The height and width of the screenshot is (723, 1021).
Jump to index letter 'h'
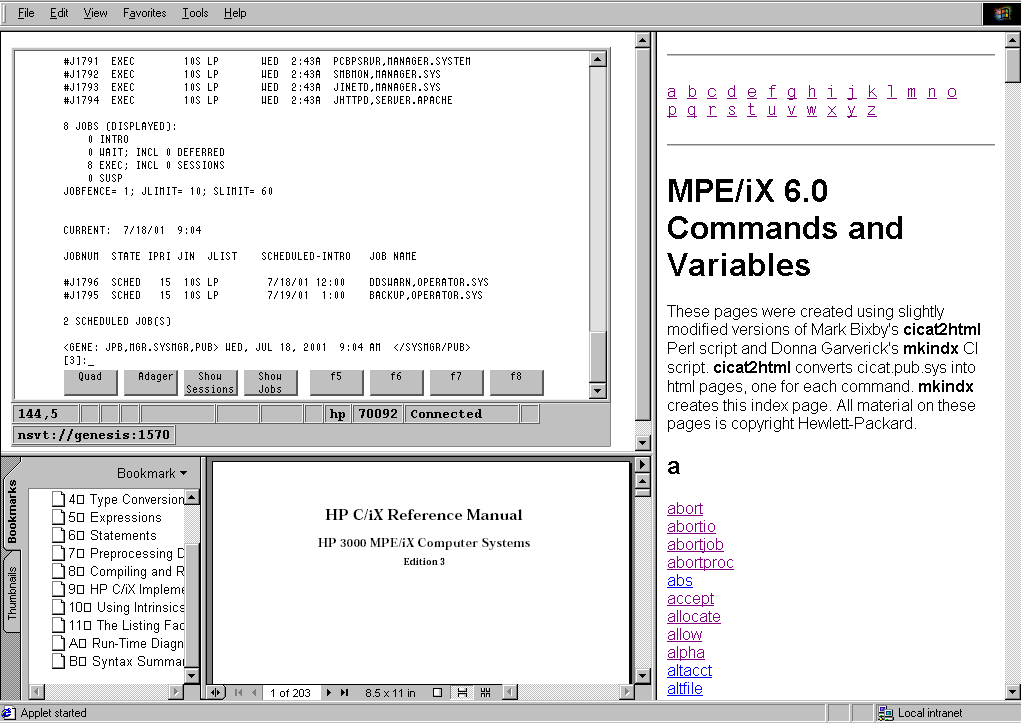(812, 92)
